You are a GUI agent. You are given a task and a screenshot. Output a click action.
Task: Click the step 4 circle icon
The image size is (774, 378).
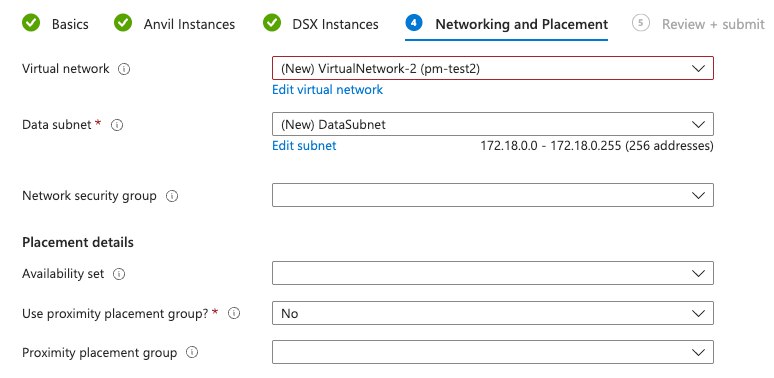pyautogui.click(x=414, y=23)
